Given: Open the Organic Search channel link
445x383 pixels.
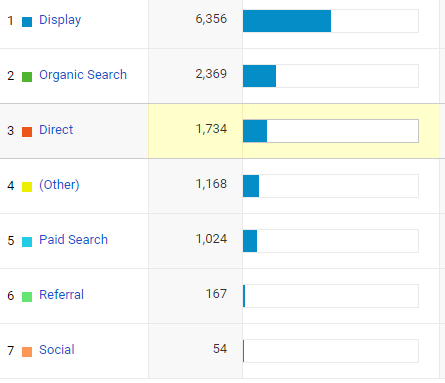Looking at the screenshot, I should 83,75.
